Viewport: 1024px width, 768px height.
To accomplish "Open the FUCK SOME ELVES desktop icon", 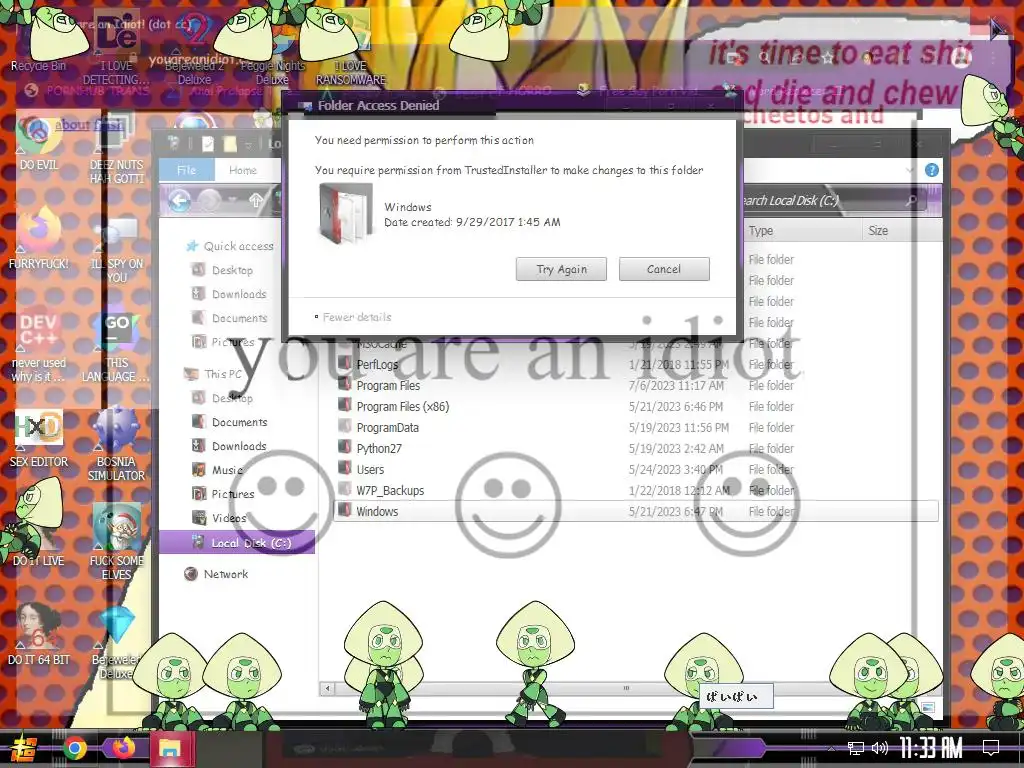I will pos(116,542).
